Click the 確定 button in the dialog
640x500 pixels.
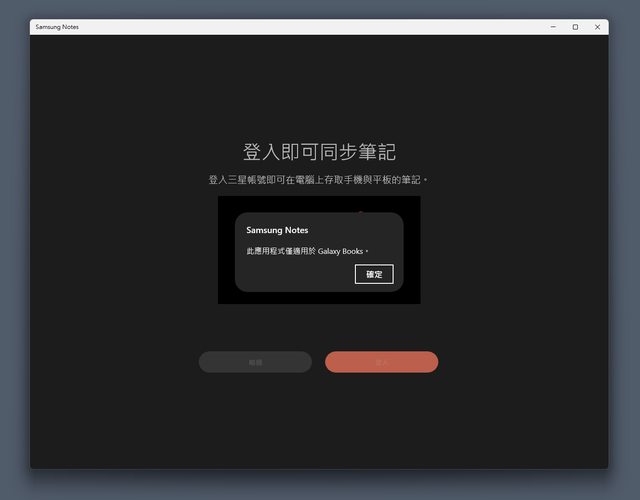[x=374, y=274]
